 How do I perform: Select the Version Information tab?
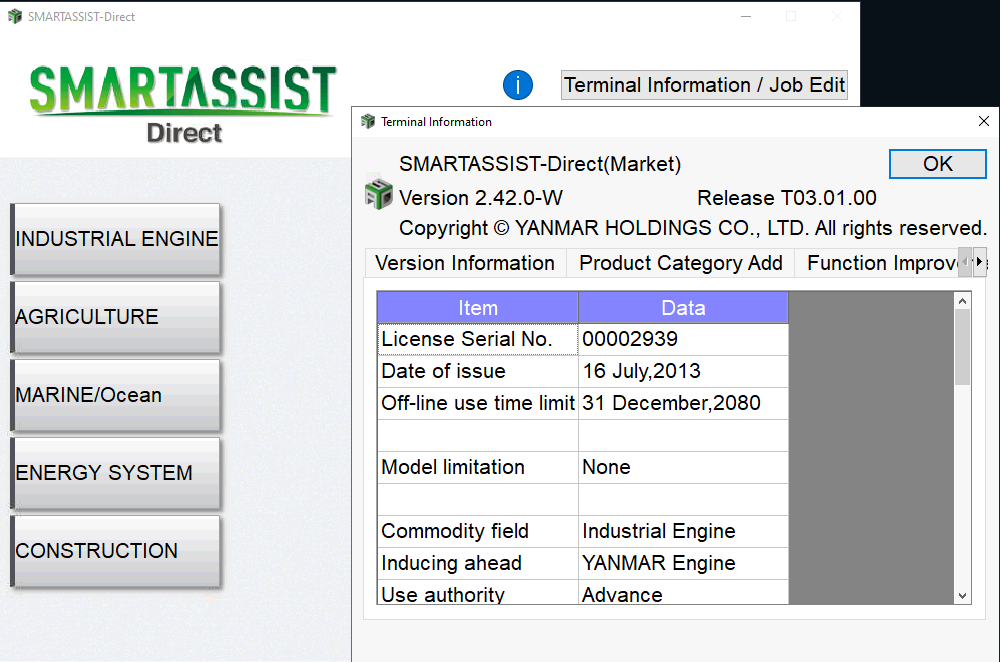tap(464, 262)
